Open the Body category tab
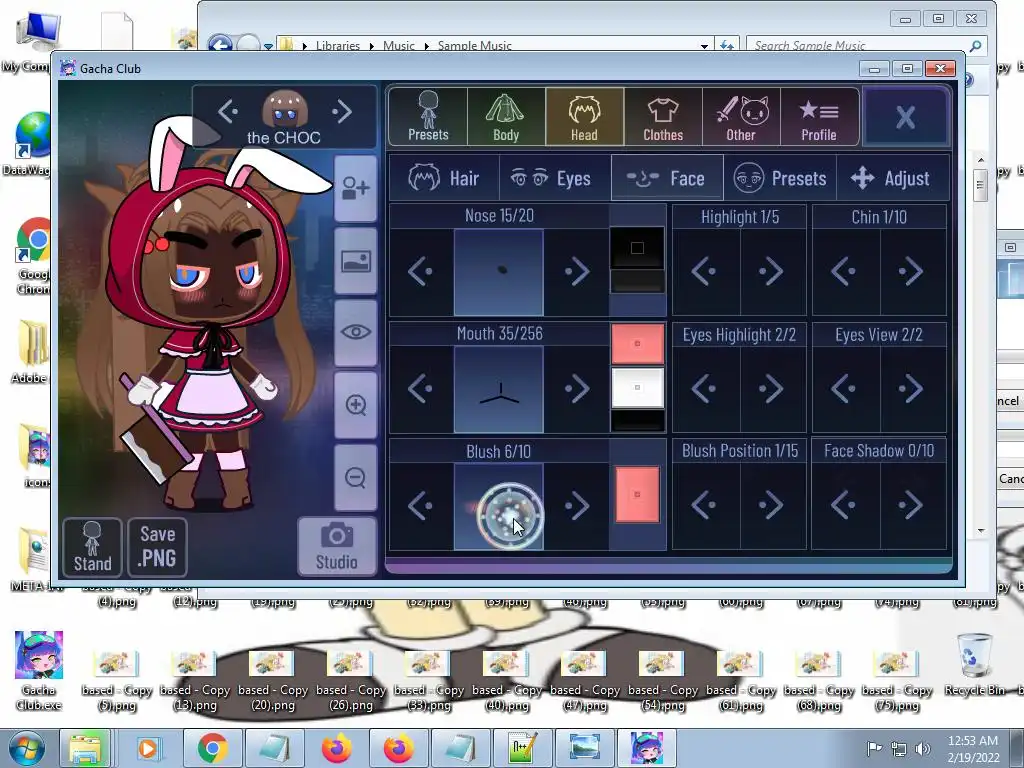 click(x=506, y=117)
